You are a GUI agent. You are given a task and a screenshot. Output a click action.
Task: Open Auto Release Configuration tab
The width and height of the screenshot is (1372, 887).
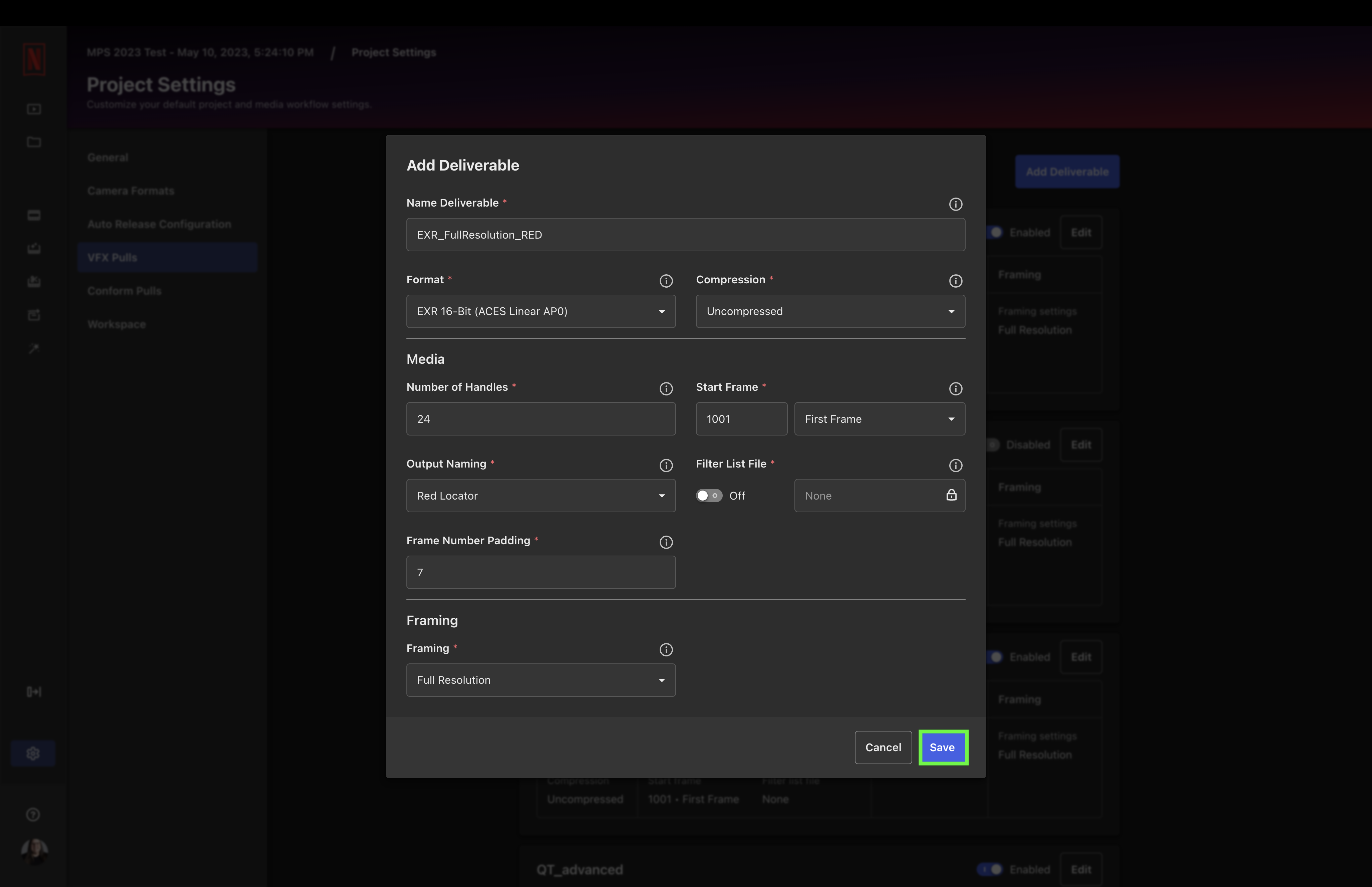[159, 224]
